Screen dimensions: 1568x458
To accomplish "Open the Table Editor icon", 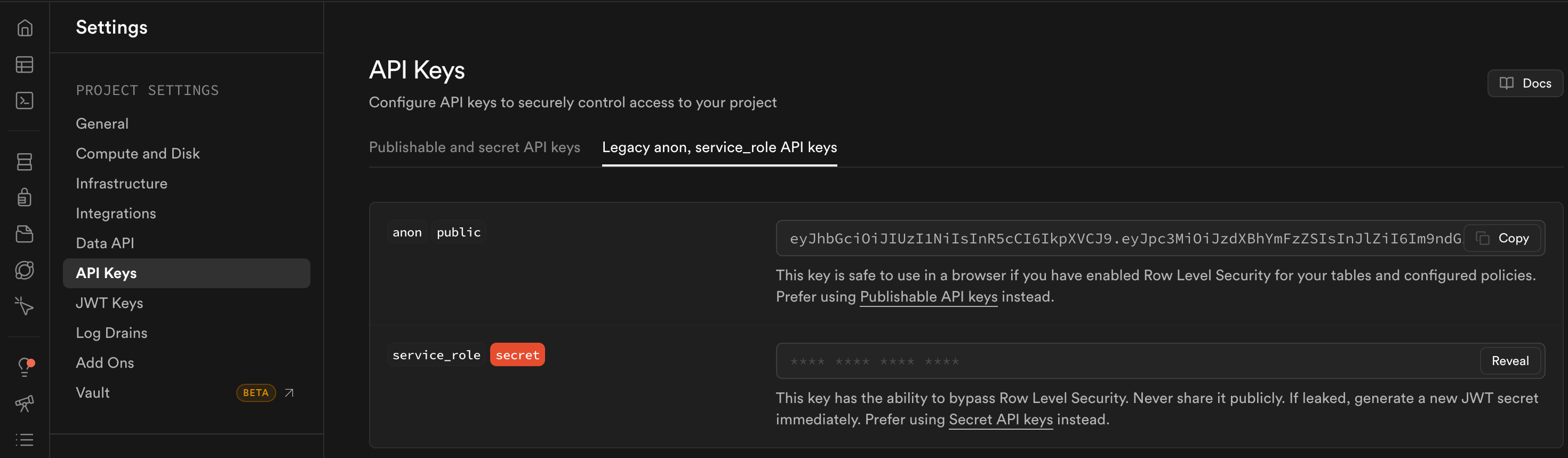I will coord(25,65).
